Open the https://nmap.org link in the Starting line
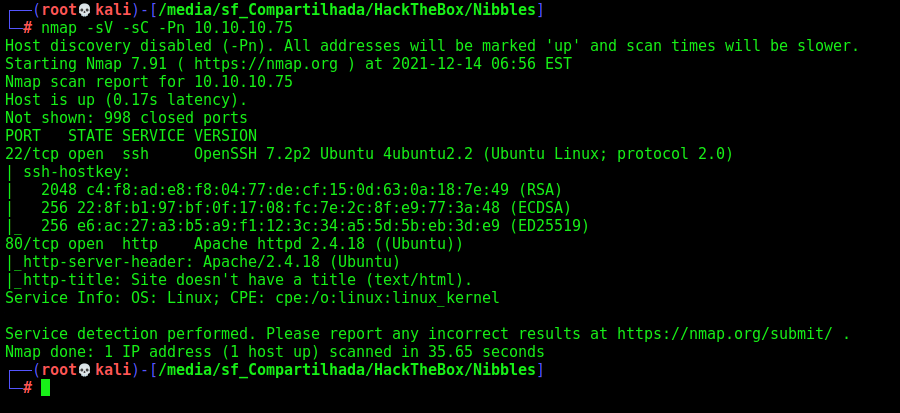This screenshot has width=900, height=413. (x=266, y=64)
